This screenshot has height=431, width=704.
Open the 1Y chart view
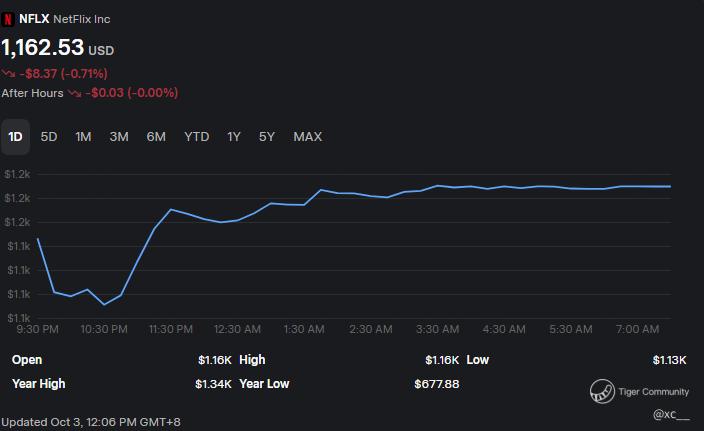[x=234, y=137]
